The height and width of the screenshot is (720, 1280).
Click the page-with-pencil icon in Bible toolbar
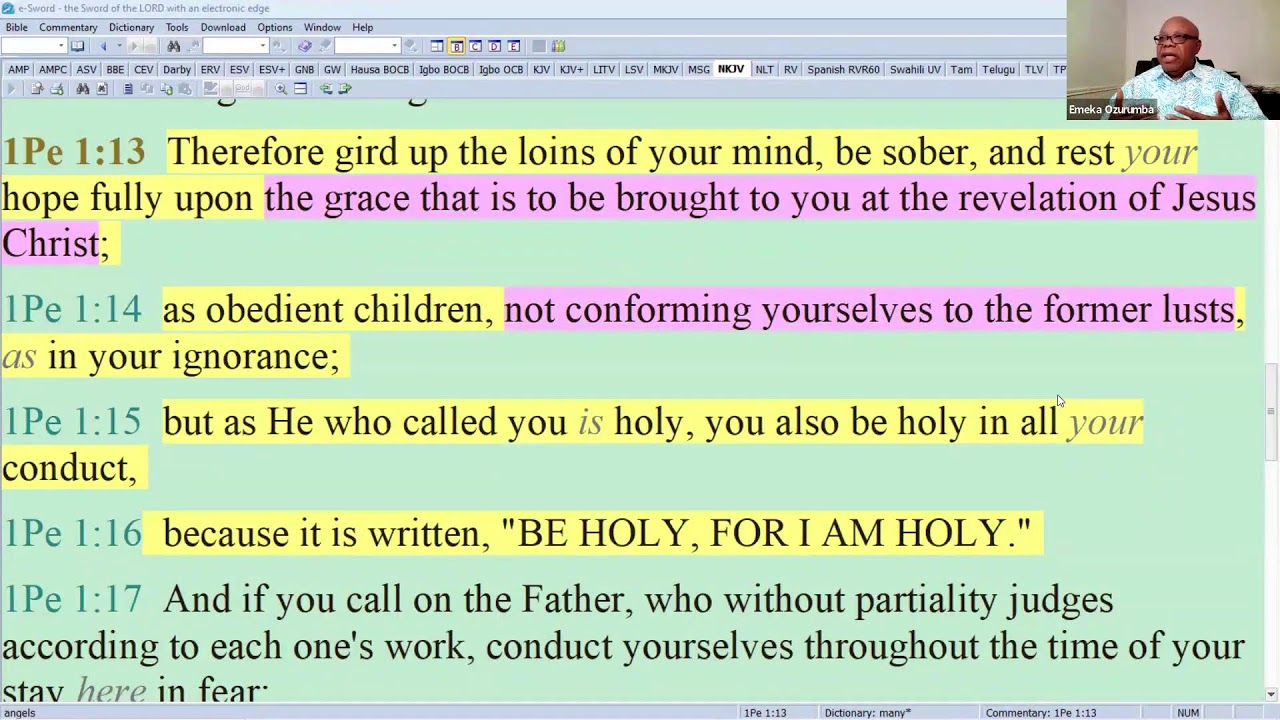tap(37, 89)
